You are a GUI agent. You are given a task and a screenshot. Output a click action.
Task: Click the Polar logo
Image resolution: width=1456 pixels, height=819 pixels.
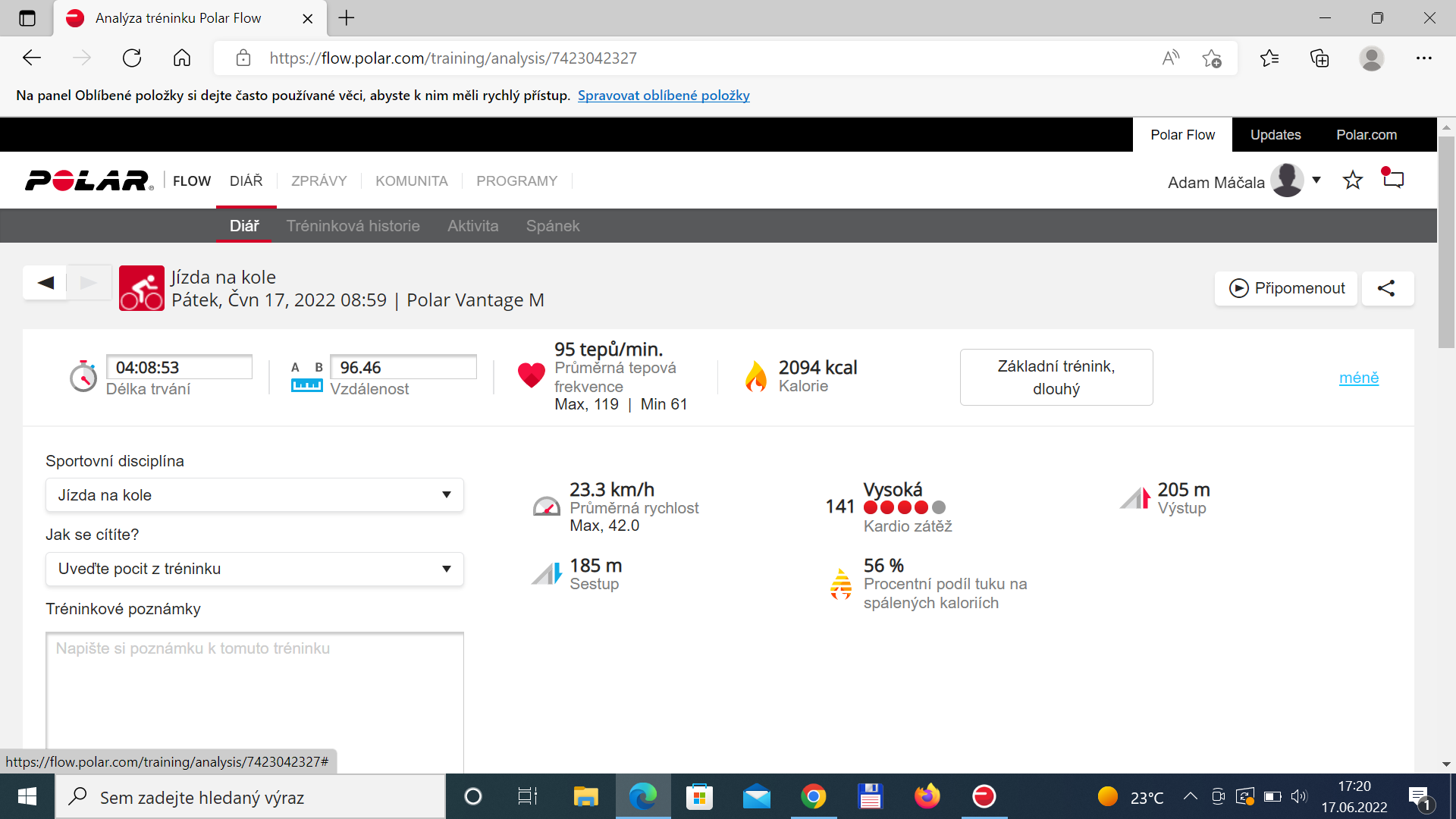(89, 180)
